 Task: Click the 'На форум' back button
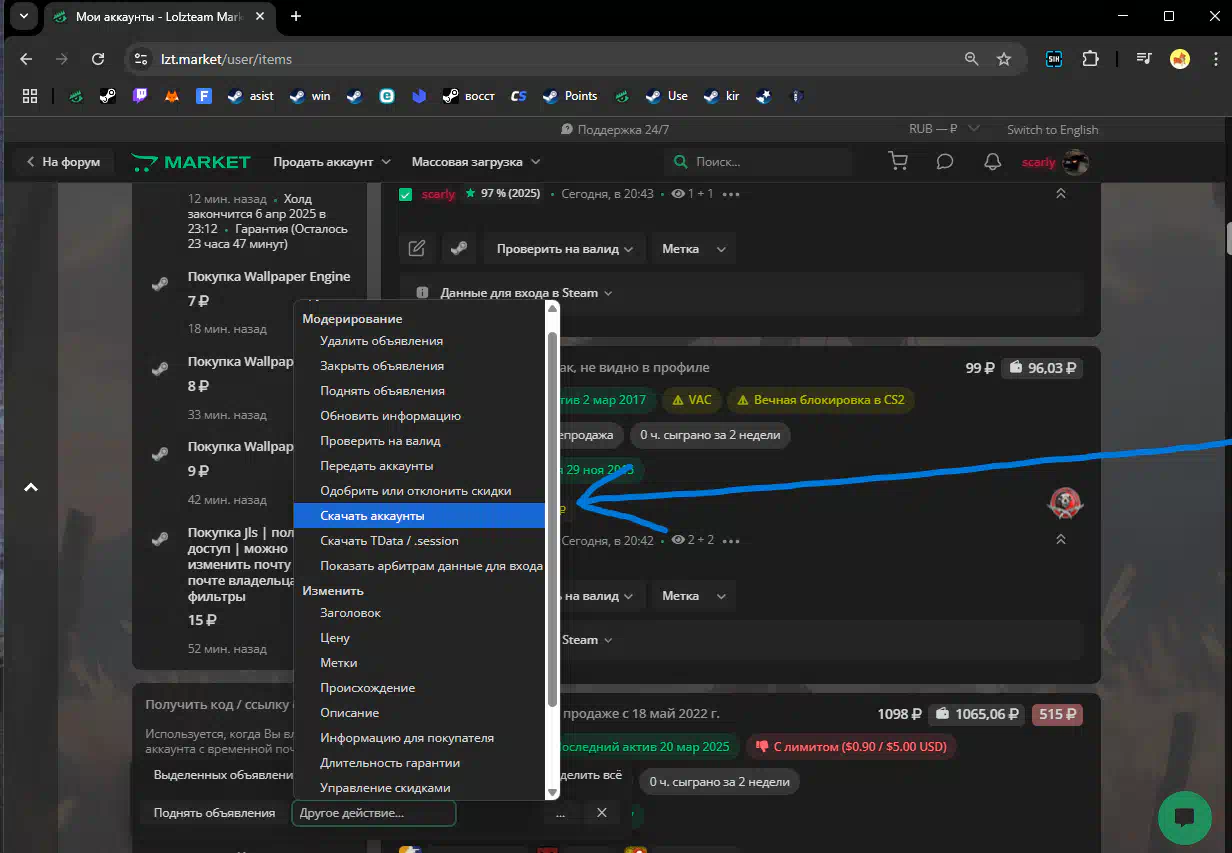[64, 162]
